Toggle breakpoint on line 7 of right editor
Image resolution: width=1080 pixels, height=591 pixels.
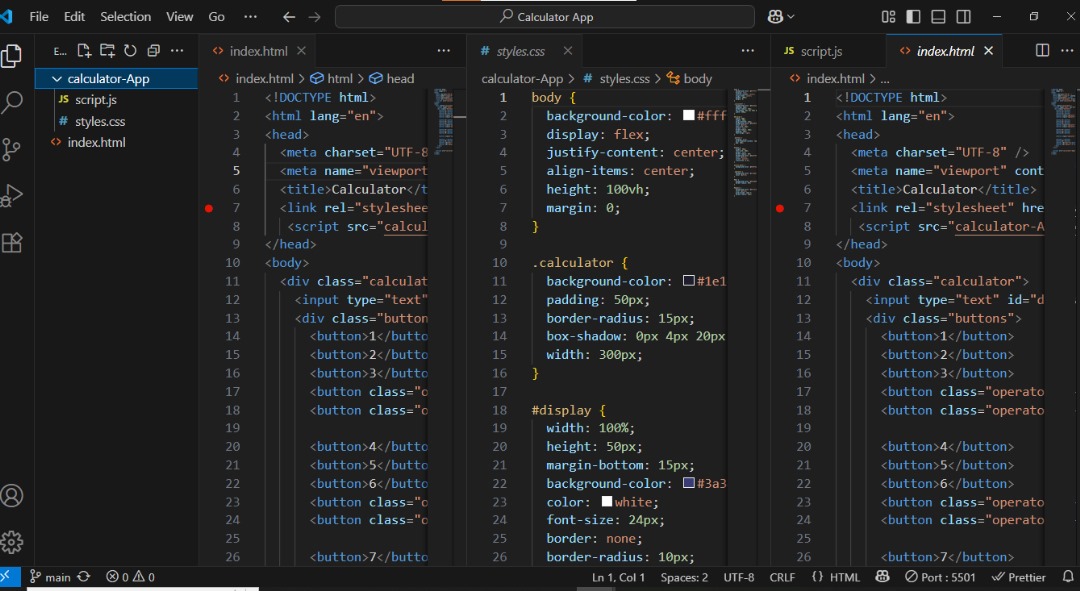[780, 208]
